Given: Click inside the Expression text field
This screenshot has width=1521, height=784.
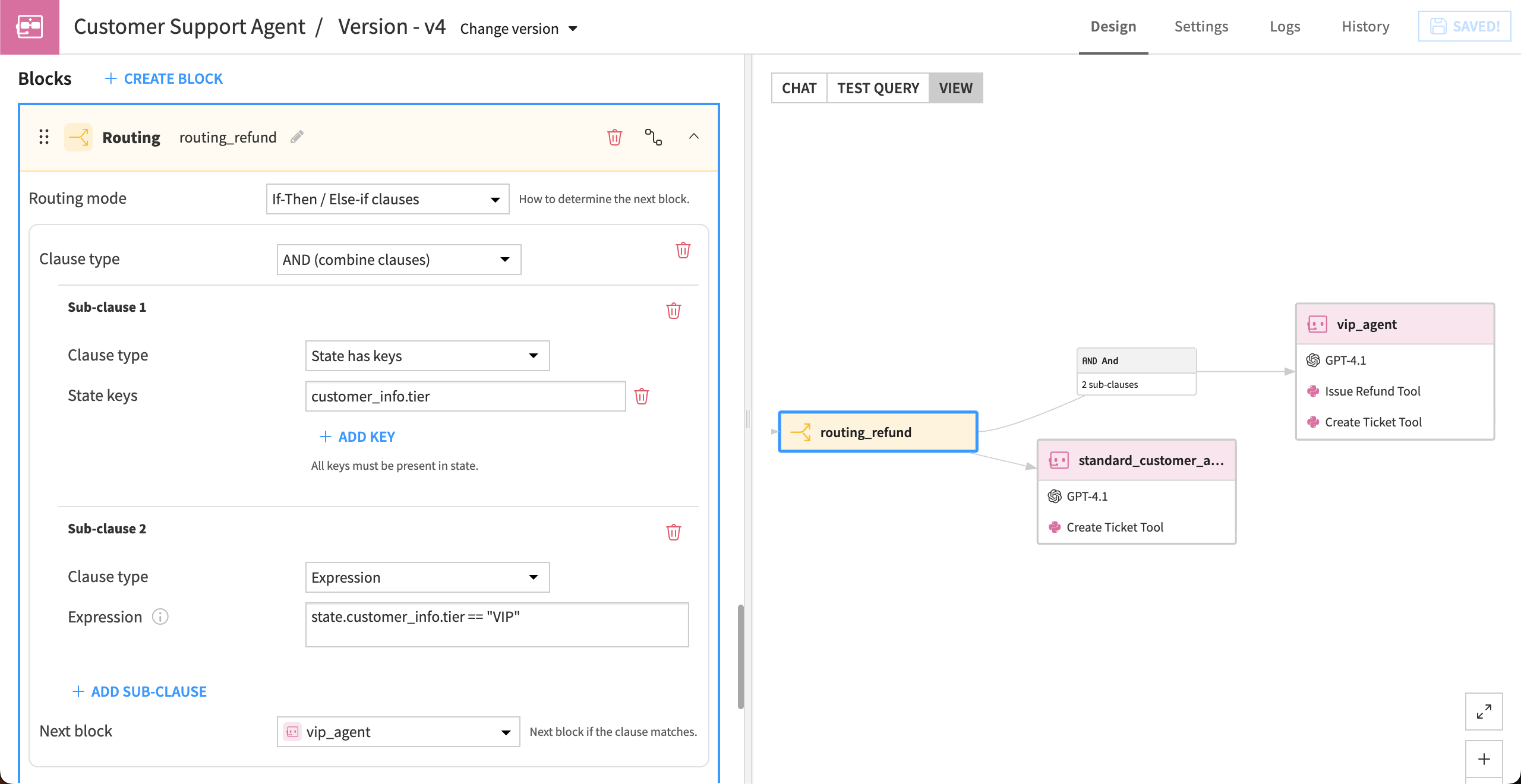Looking at the screenshot, I should point(497,624).
